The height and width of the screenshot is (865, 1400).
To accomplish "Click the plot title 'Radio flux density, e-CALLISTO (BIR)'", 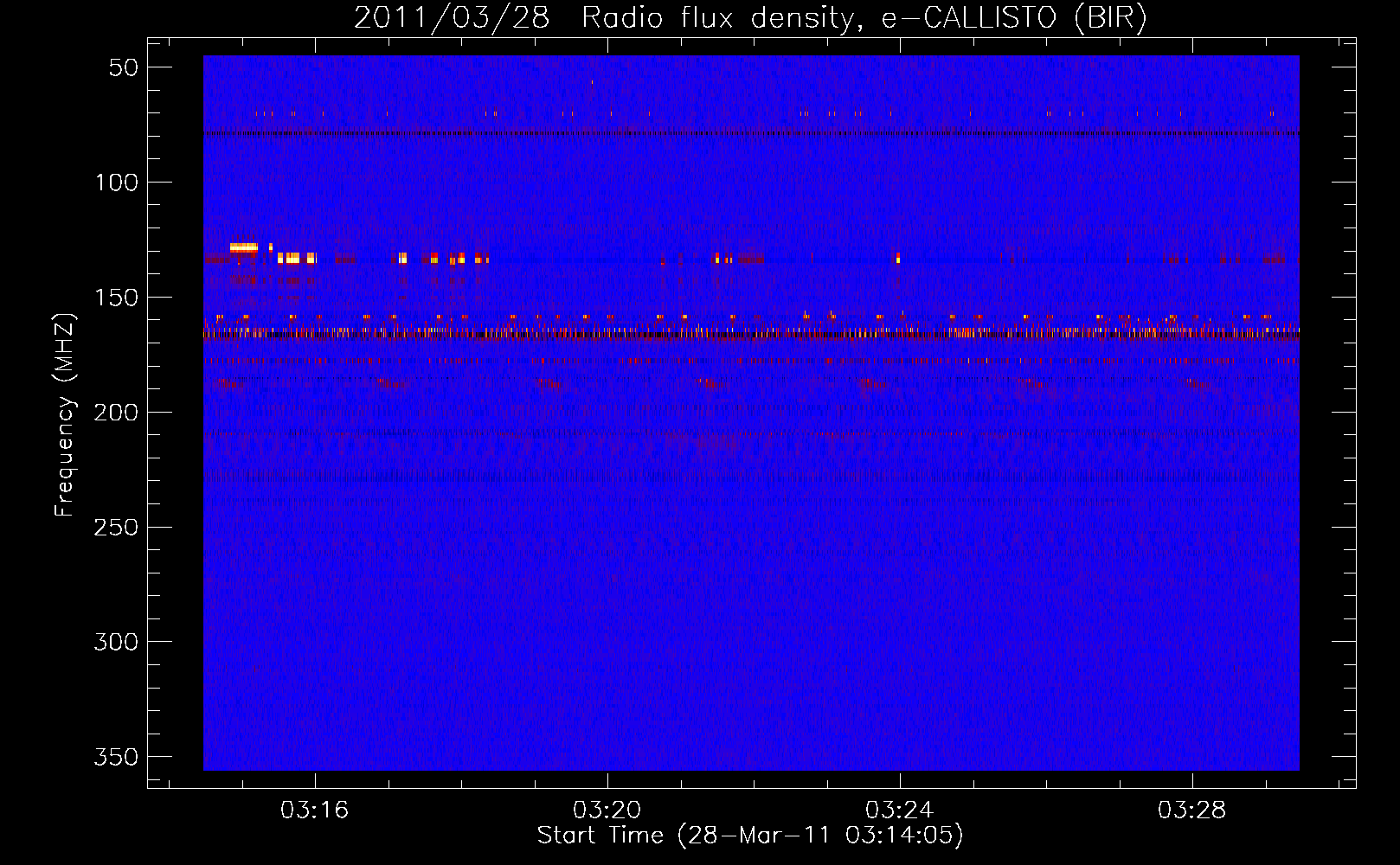I will pyautogui.click(x=864, y=18).
